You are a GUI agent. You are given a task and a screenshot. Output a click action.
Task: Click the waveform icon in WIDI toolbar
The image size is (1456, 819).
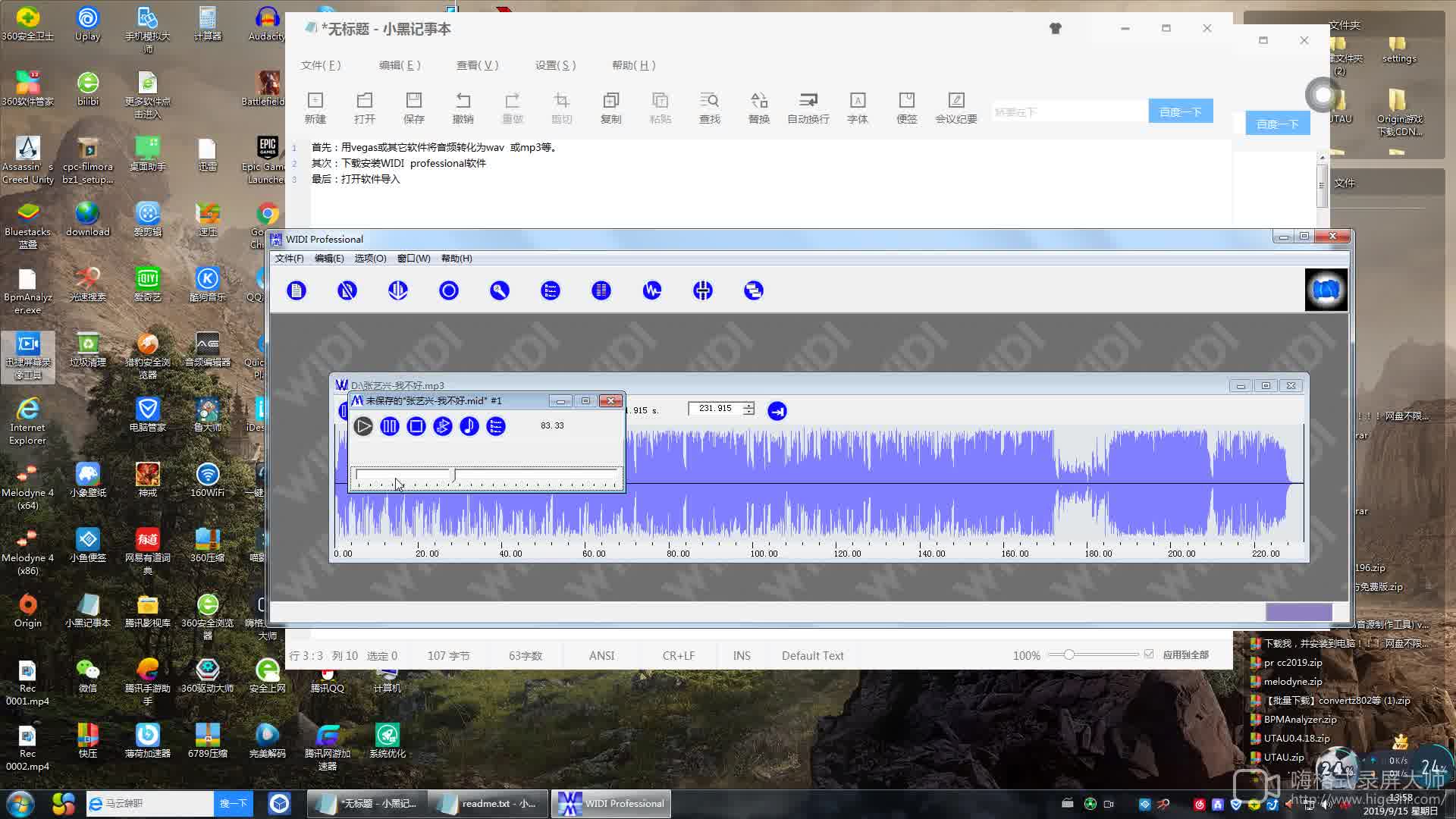(652, 290)
